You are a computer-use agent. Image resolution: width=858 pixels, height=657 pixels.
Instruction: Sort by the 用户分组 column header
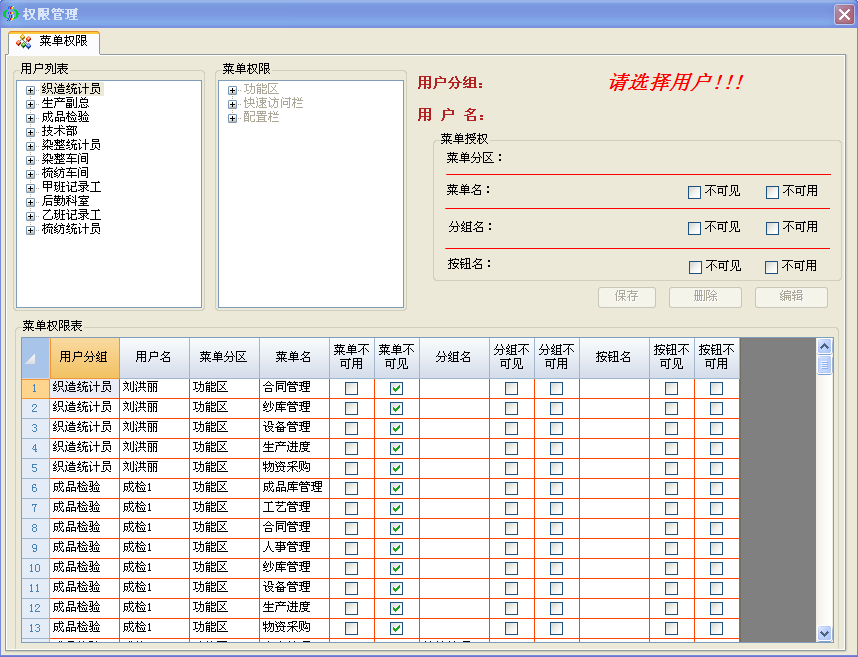[x=84, y=358]
